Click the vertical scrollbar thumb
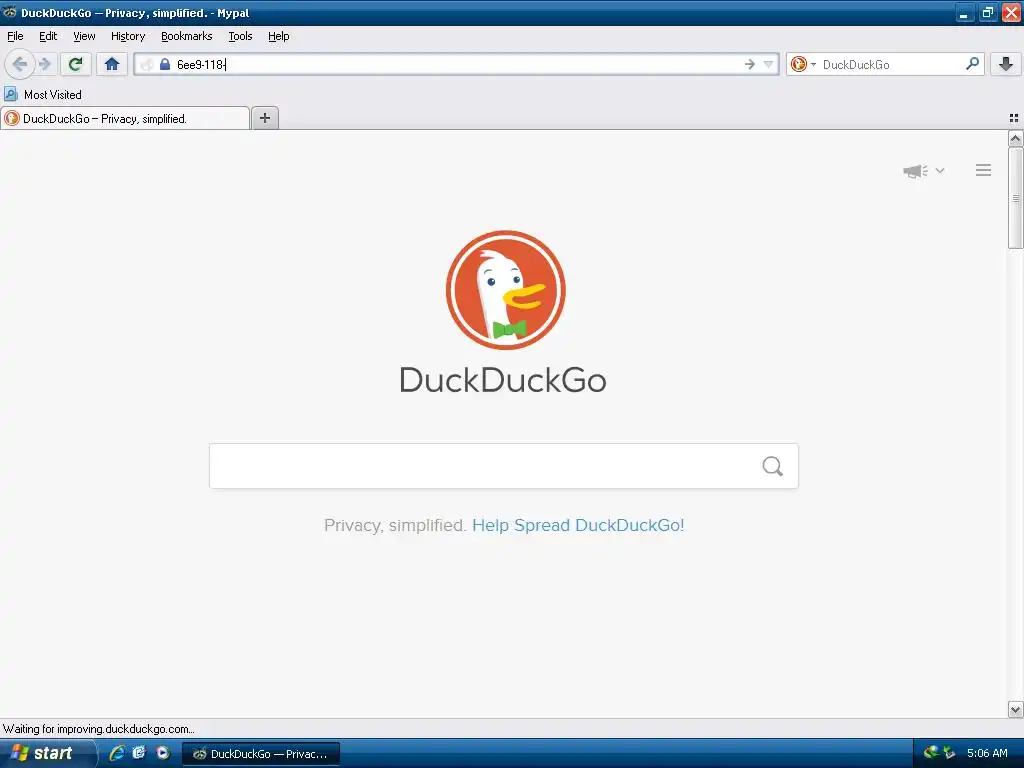Screen dimensions: 1024x768 click(x=1016, y=198)
